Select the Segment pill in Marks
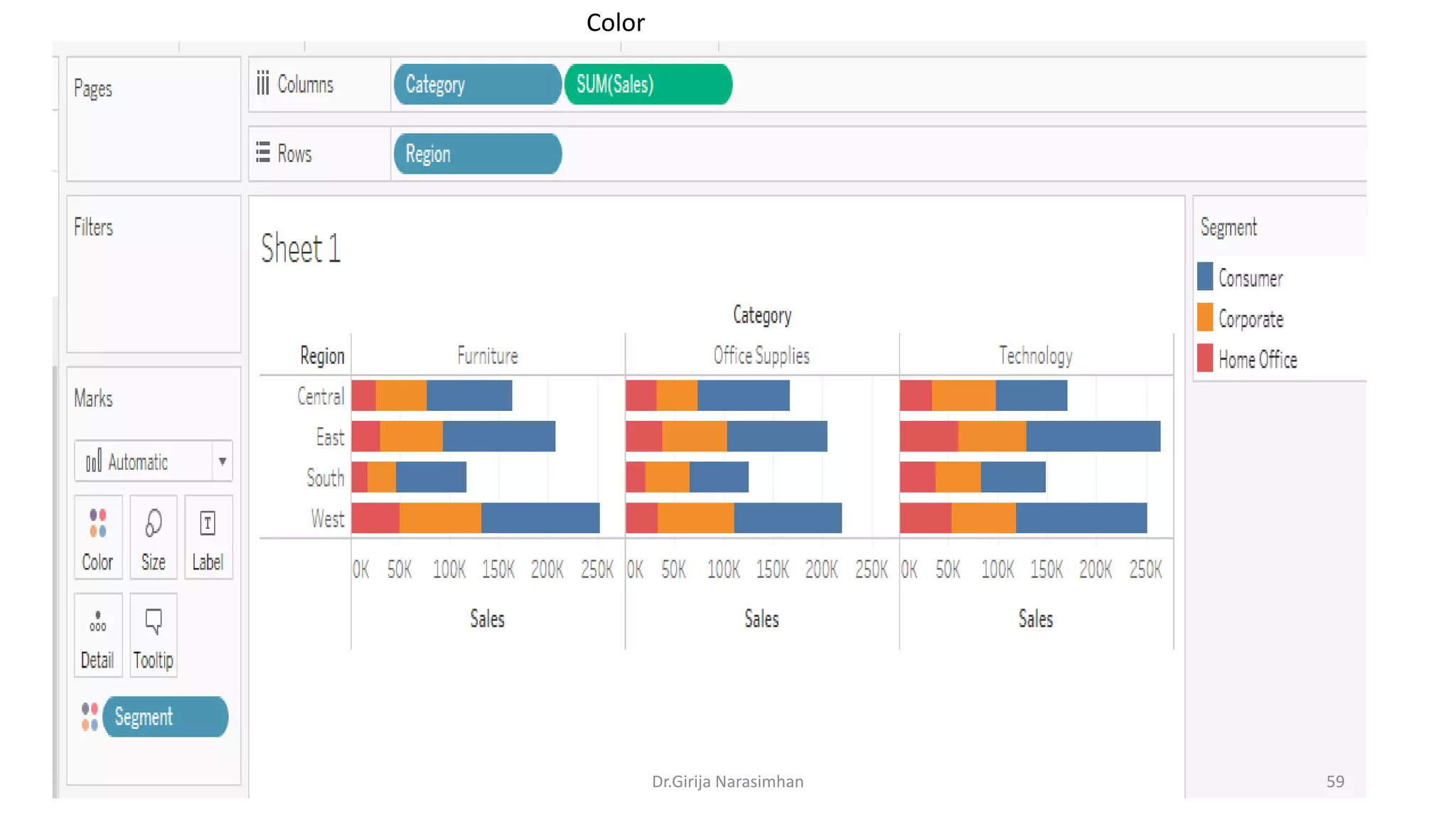1456x819 pixels. coord(165,717)
